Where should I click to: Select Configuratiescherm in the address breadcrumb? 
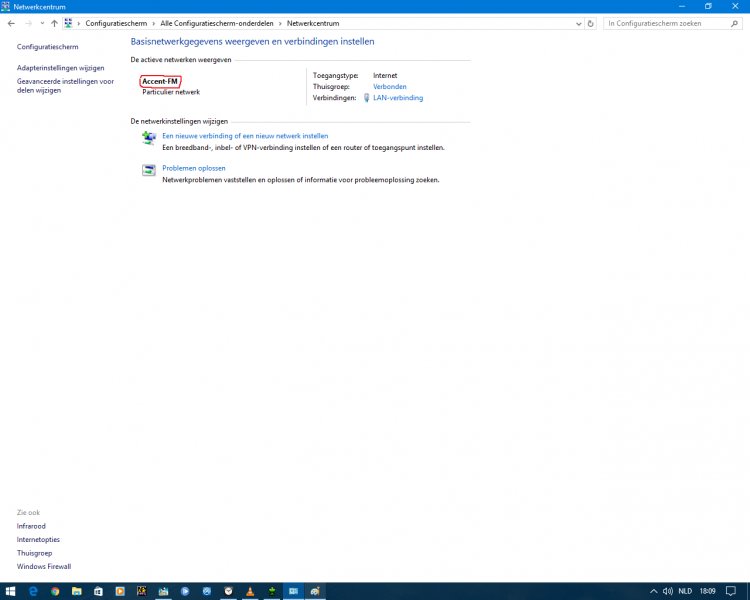117,23
